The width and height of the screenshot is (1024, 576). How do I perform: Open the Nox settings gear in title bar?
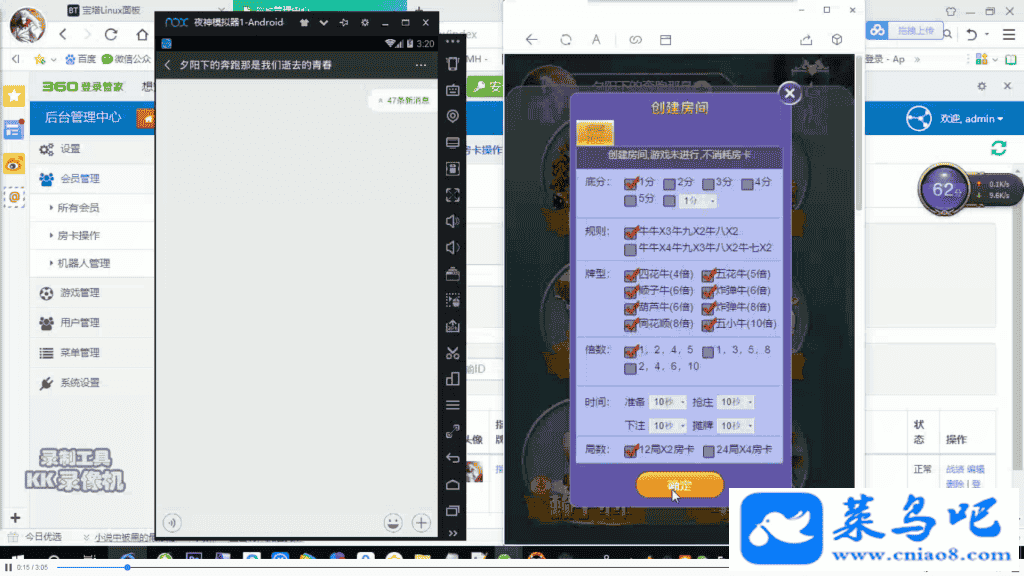(x=364, y=22)
